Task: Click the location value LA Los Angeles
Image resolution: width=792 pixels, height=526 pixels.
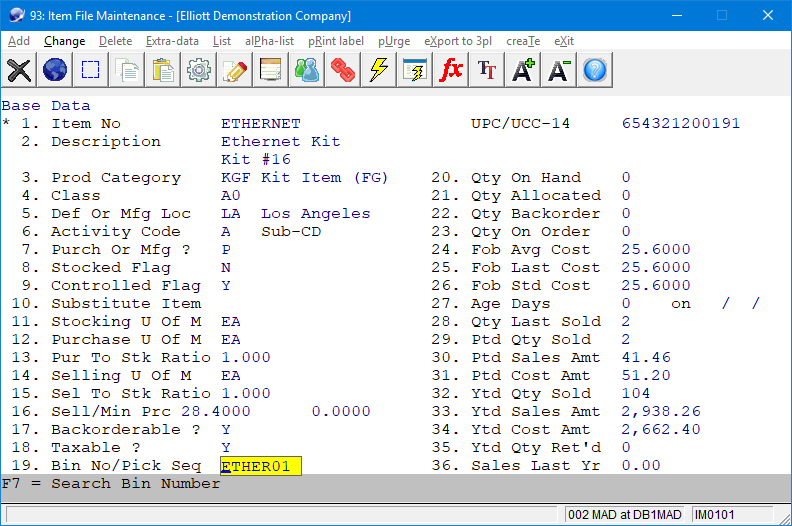Action: coord(295,214)
